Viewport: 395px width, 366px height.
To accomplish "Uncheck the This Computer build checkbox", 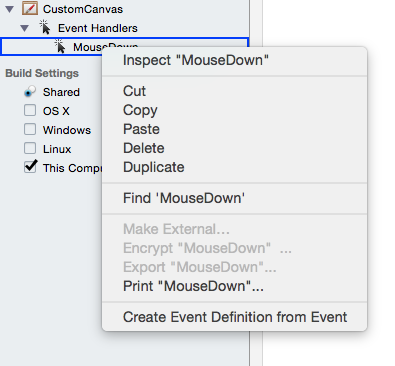I will (x=30, y=167).
